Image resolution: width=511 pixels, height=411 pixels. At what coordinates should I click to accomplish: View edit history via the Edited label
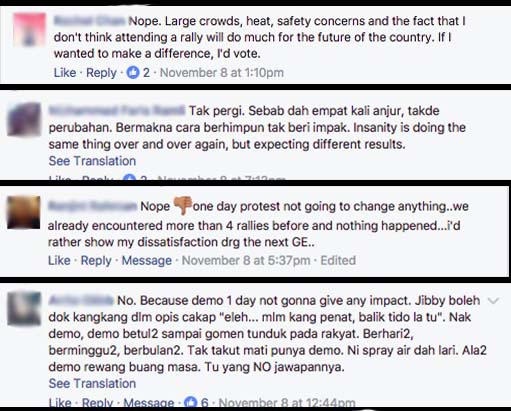(x=338, y=260)
